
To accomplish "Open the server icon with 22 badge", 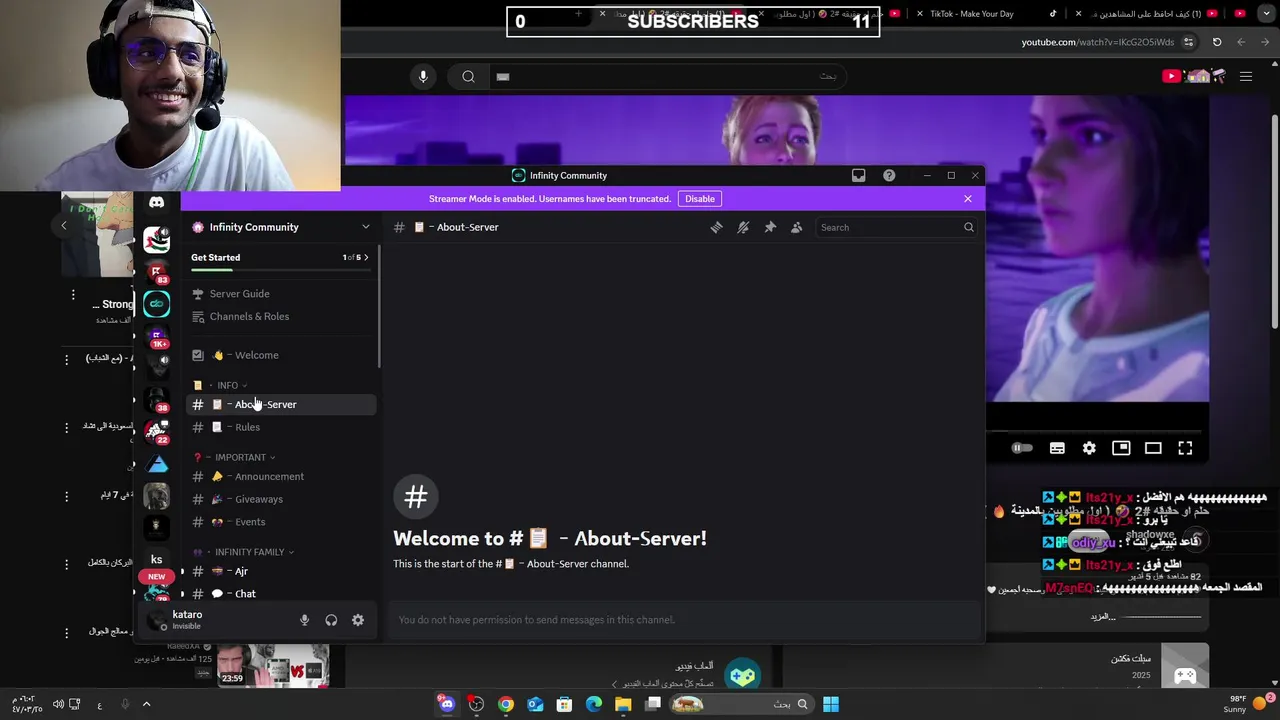I will (x=157, y=431).
